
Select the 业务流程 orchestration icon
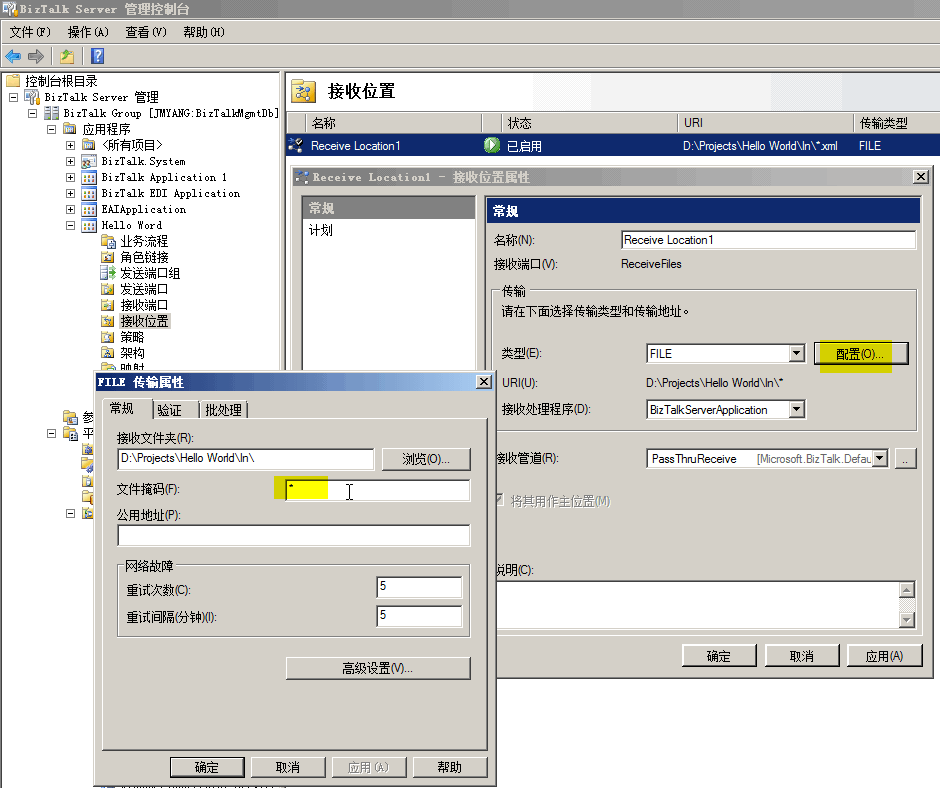point(108,241)
